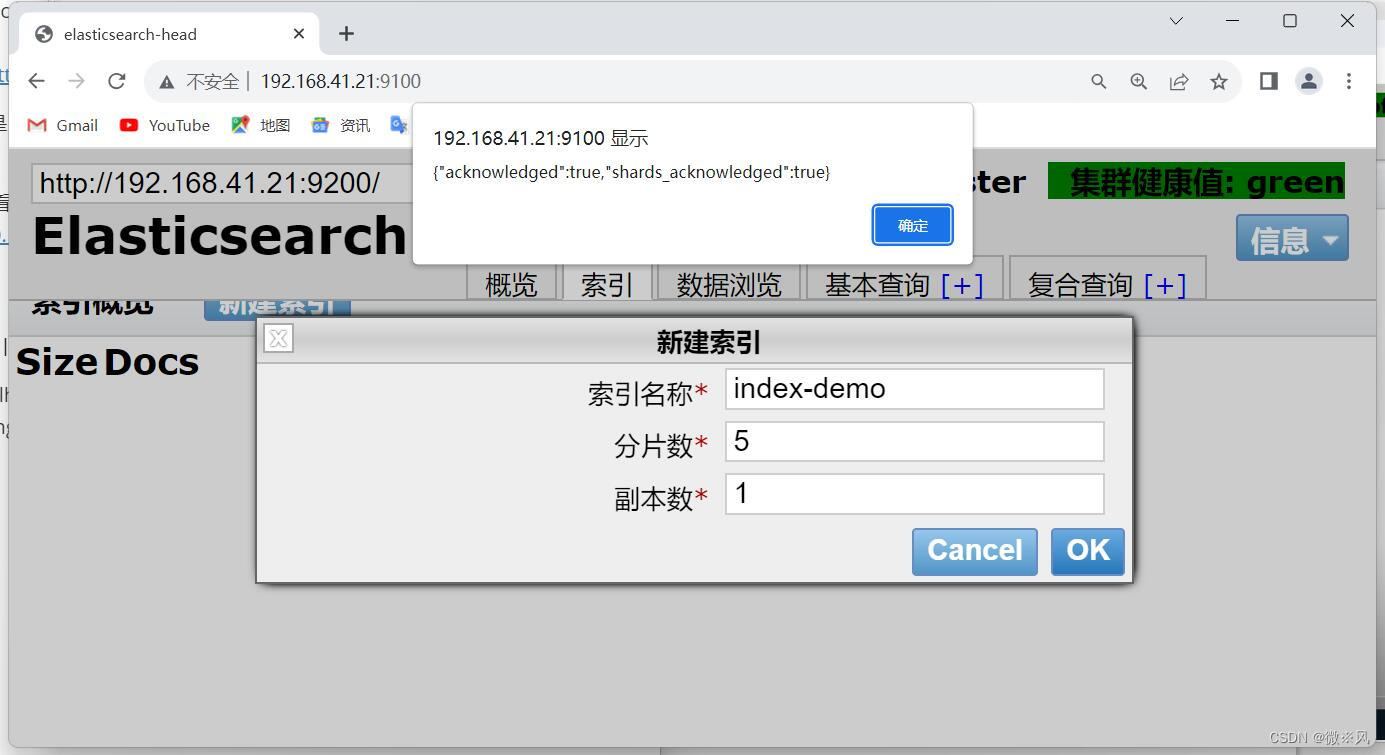Image resolution: width=1385 pixels, height=755 pixels.
Task: Click the zoom magnifier icon
Action: (x=1139, y=82)
